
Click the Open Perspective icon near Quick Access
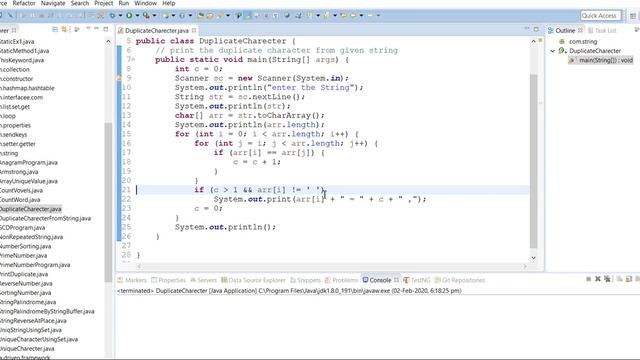pos(633,16)
